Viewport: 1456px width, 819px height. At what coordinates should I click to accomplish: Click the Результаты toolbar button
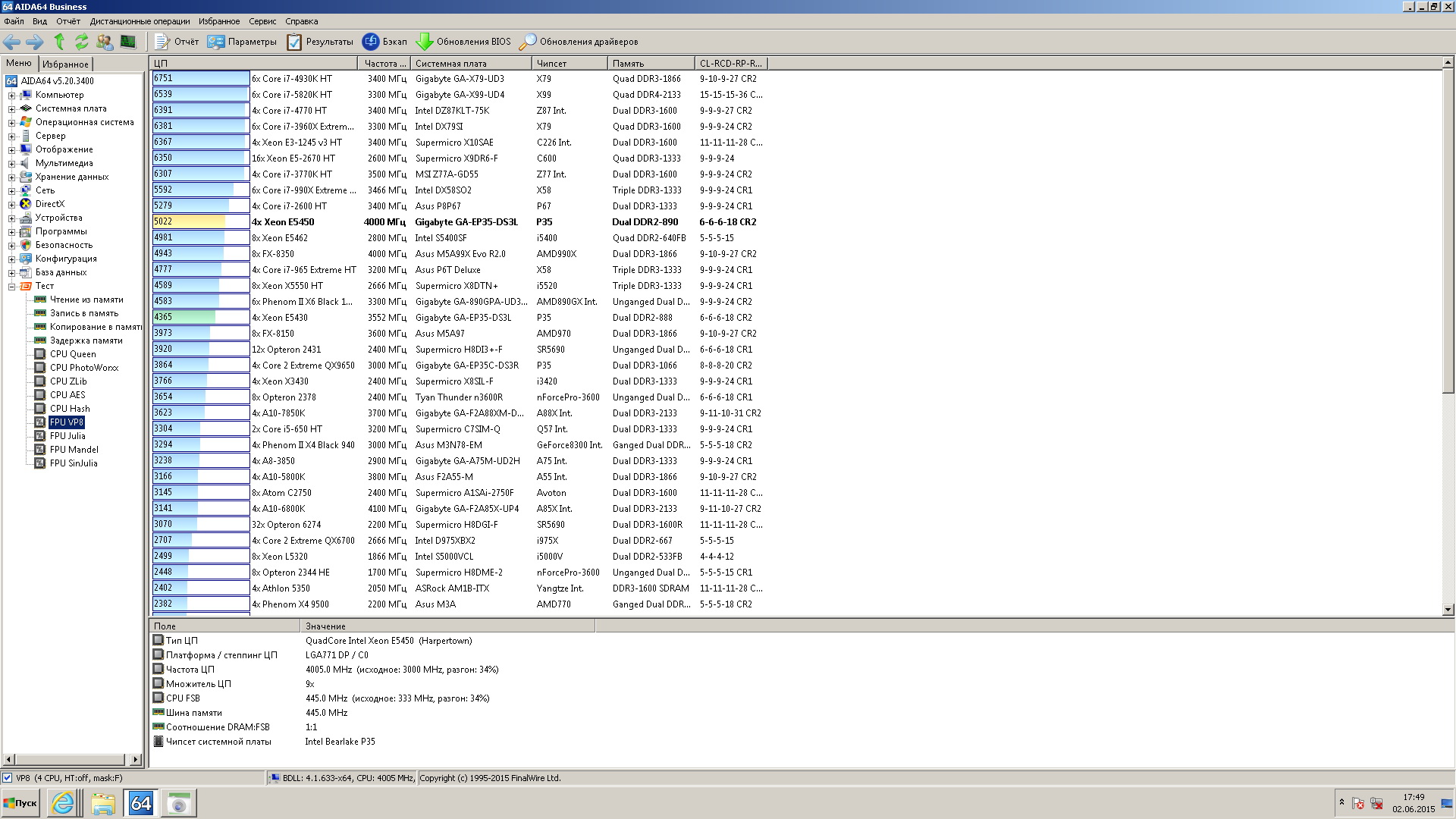[320, 42]
